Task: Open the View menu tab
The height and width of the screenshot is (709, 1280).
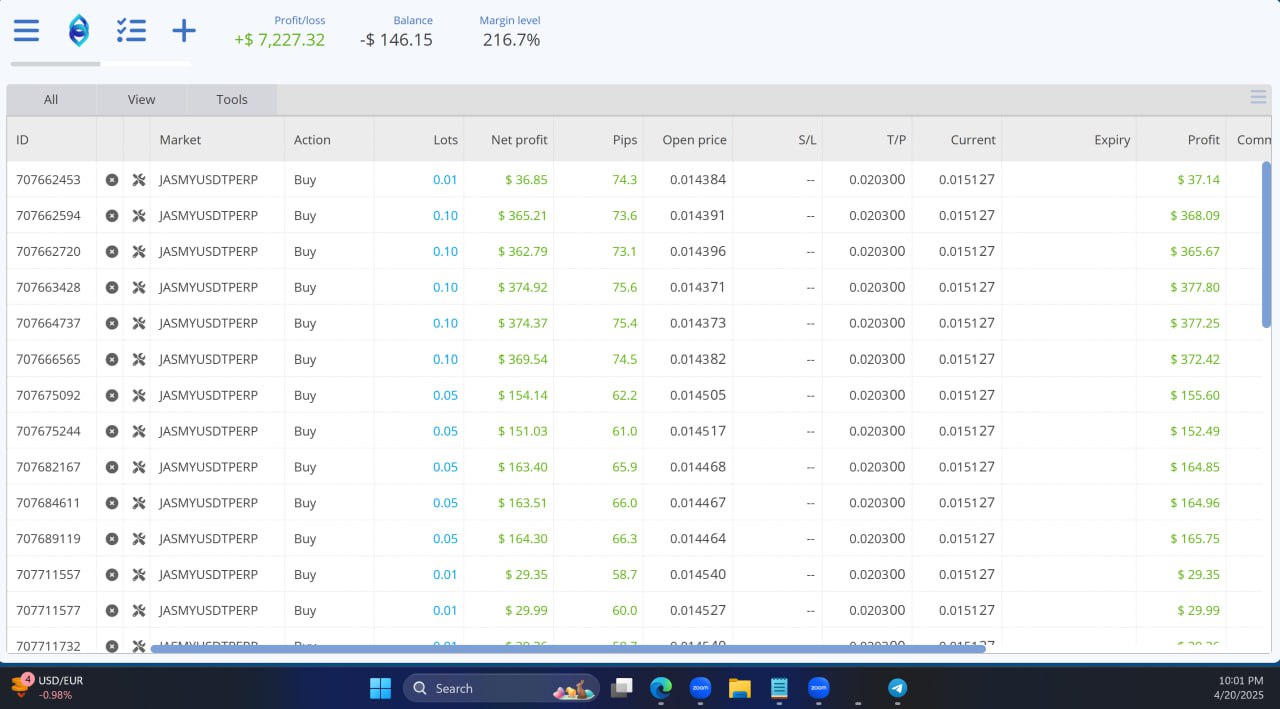Action: tap(141, 99)
